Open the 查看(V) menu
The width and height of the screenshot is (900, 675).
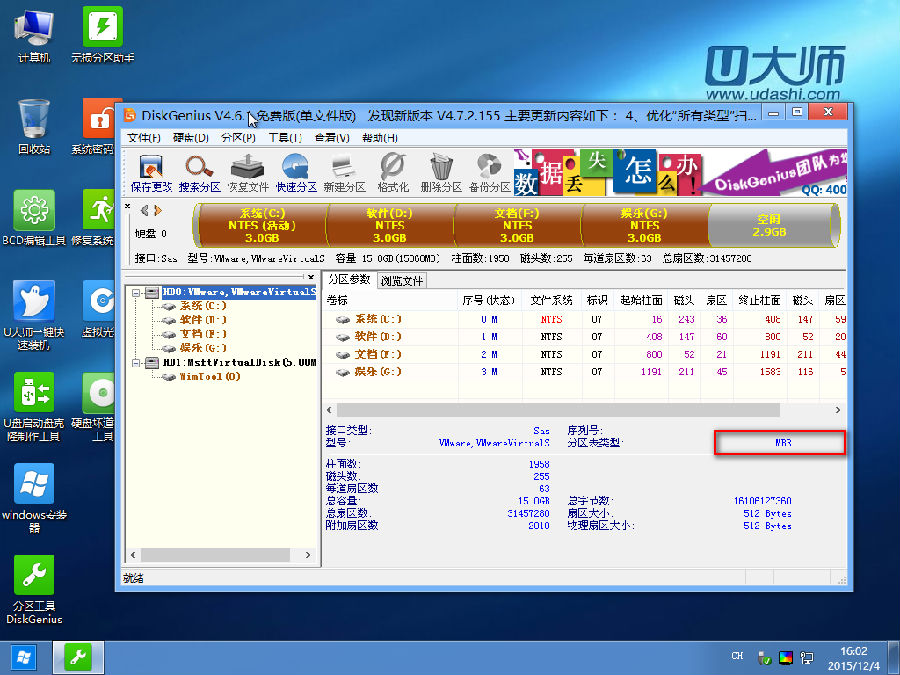click(332, 138)
